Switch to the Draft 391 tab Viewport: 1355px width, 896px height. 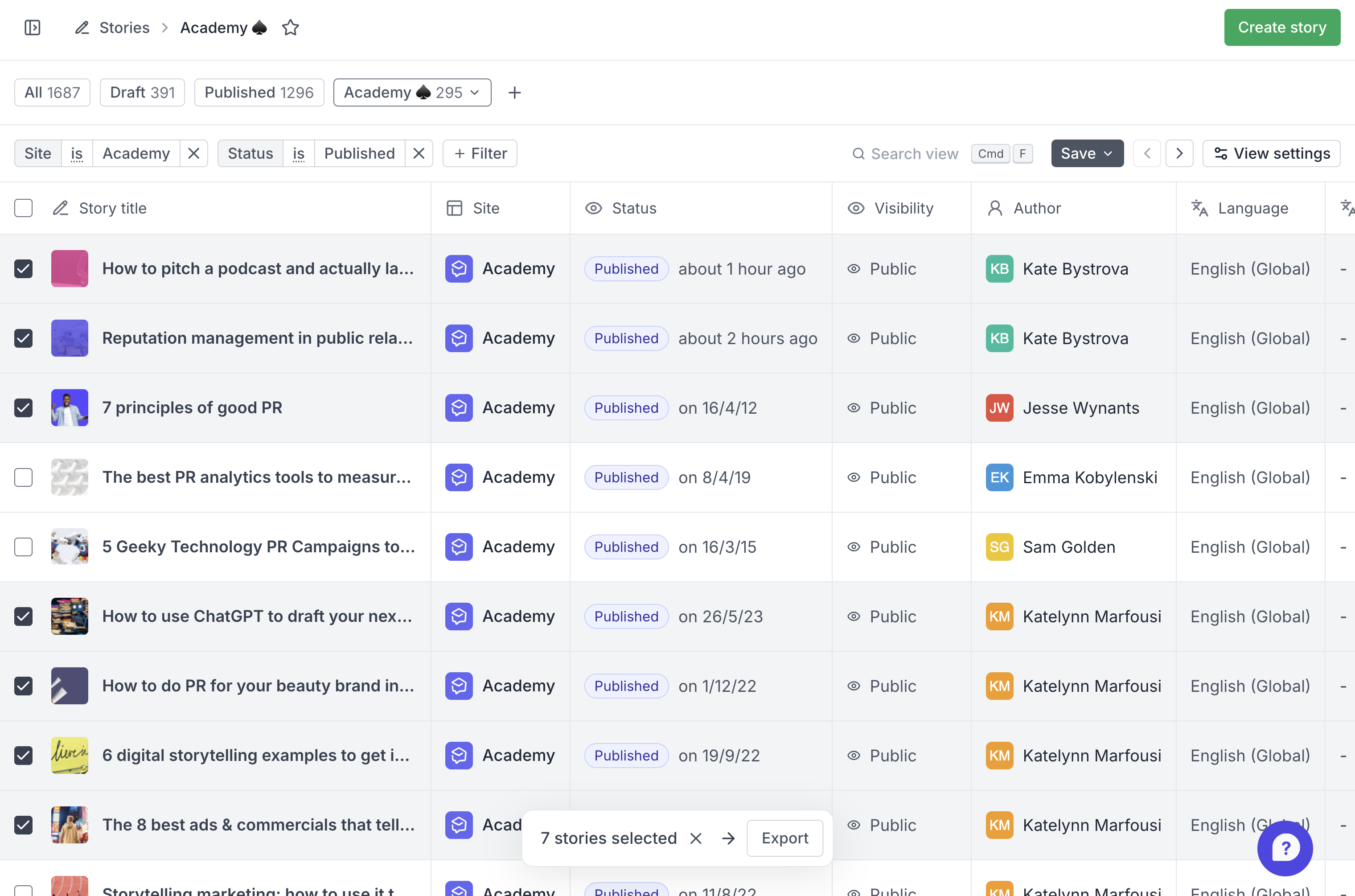(x=142, y=93)
